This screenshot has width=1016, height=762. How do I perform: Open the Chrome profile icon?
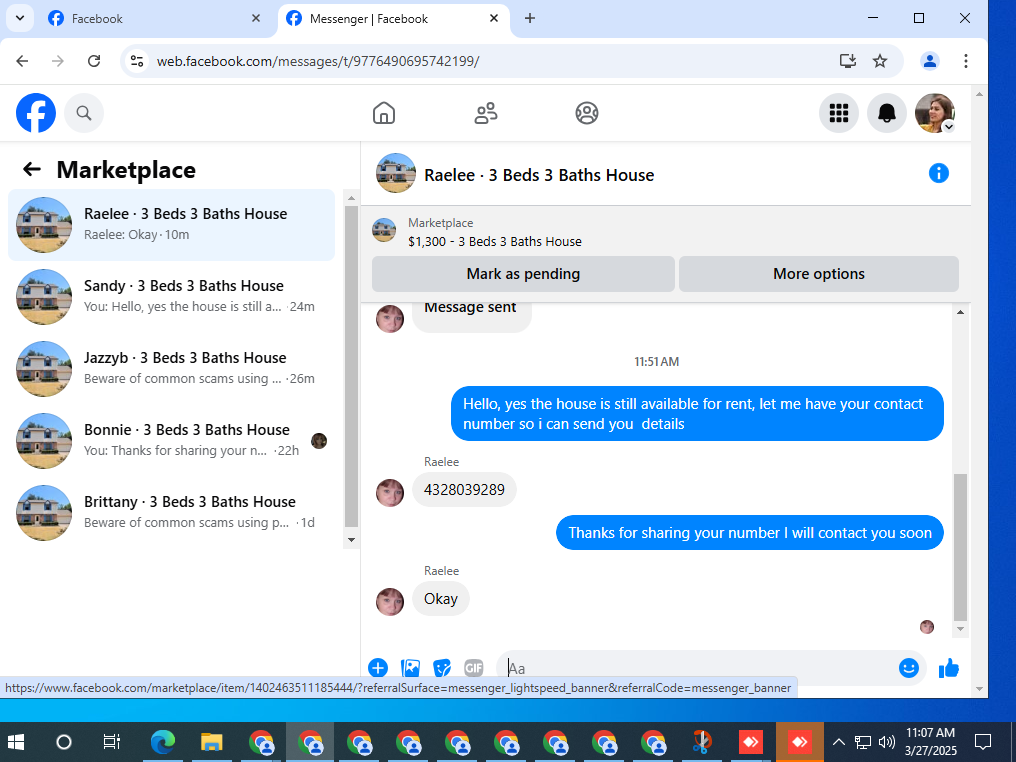[x=930, y=61]
